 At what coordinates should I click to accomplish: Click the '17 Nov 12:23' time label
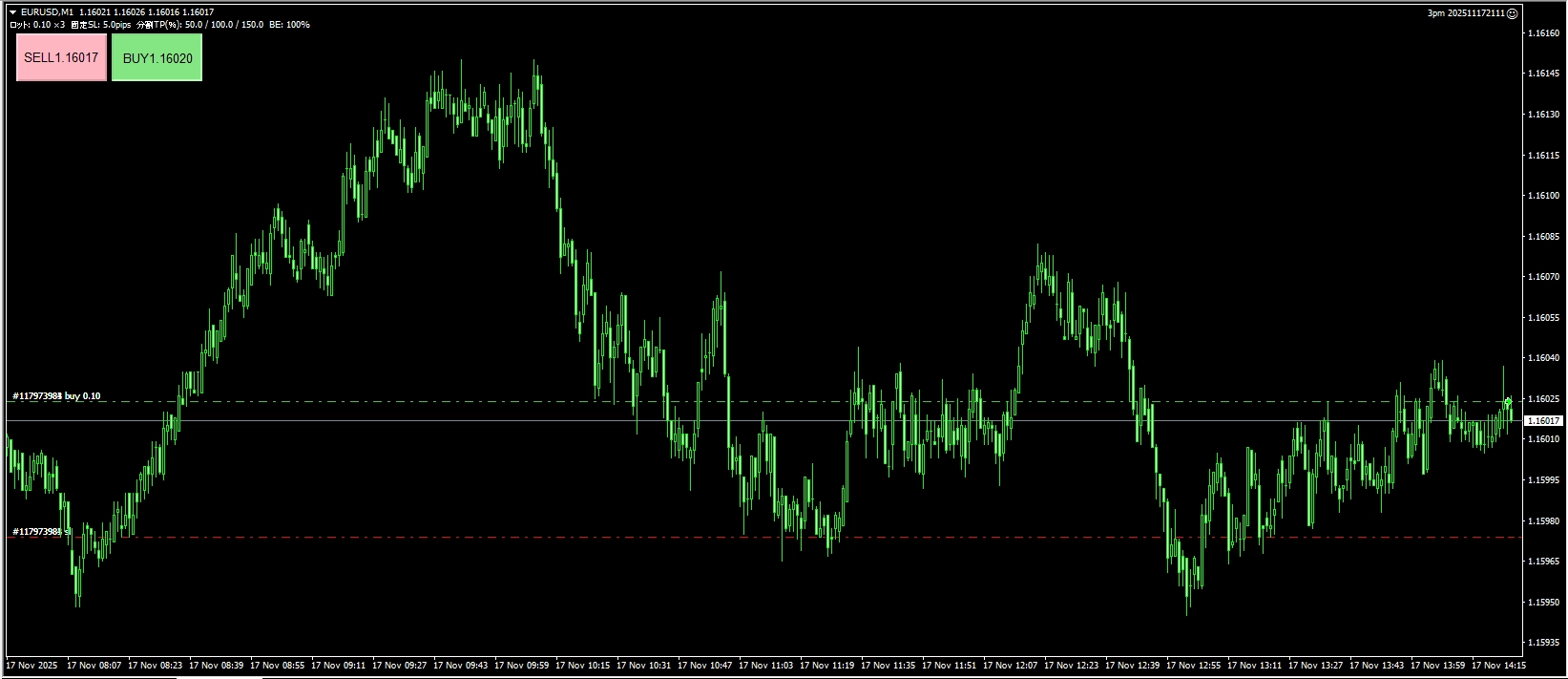pyautogui.click(x=1072, y=665)
